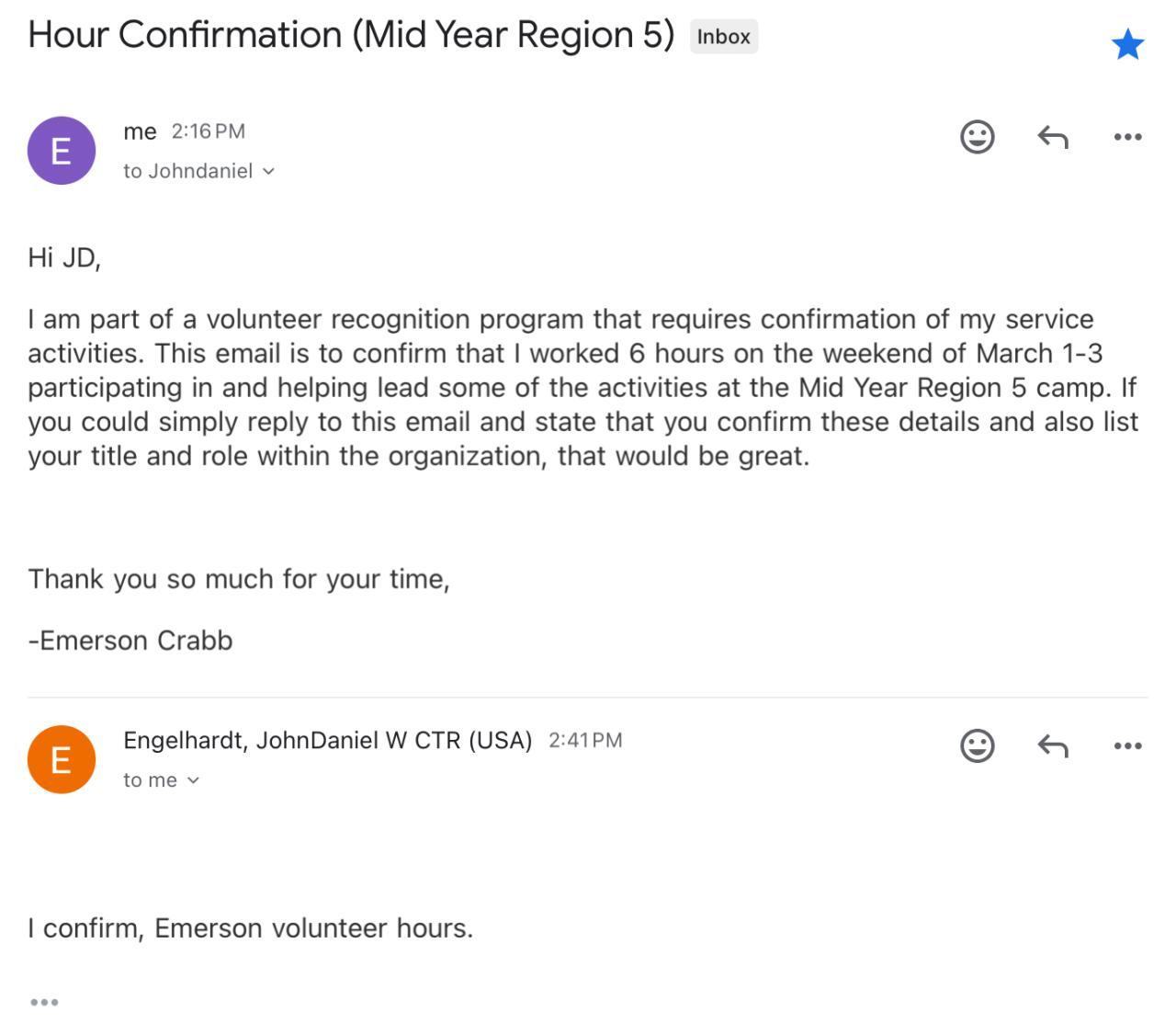
Task: Click the email subject 'Hour Confirmation' title
Action: [x=350, y=35]
